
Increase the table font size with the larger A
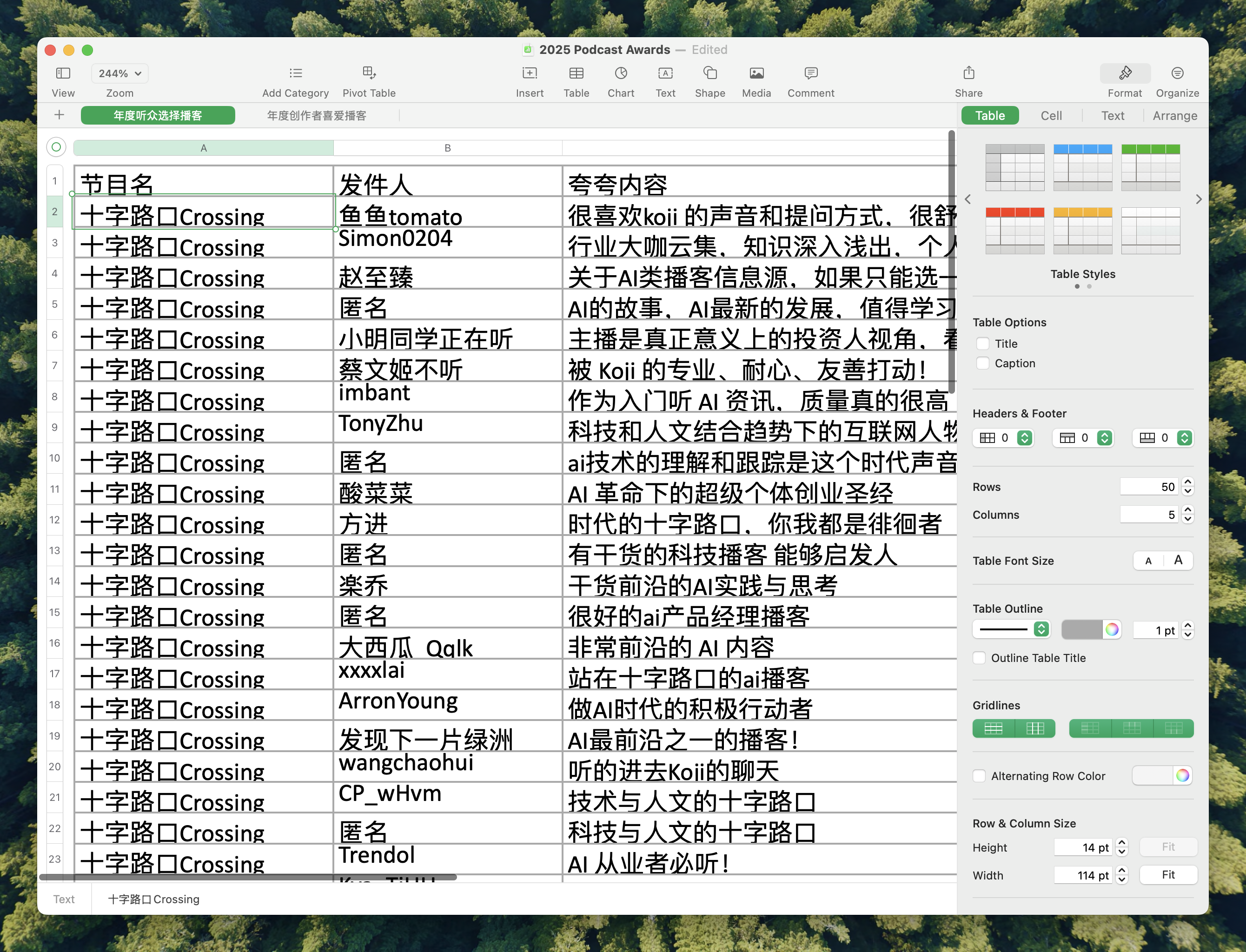[x=1178, y=561]
